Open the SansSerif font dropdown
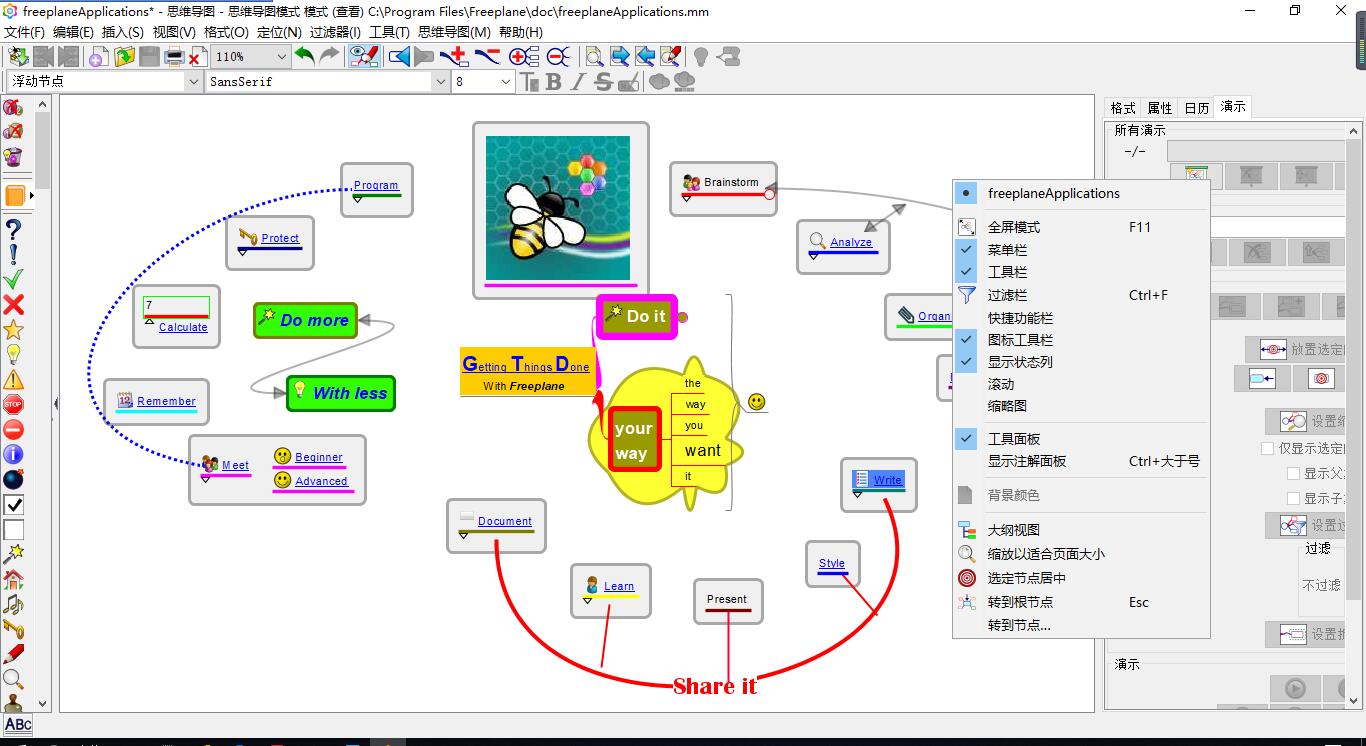 click(440, 82)
